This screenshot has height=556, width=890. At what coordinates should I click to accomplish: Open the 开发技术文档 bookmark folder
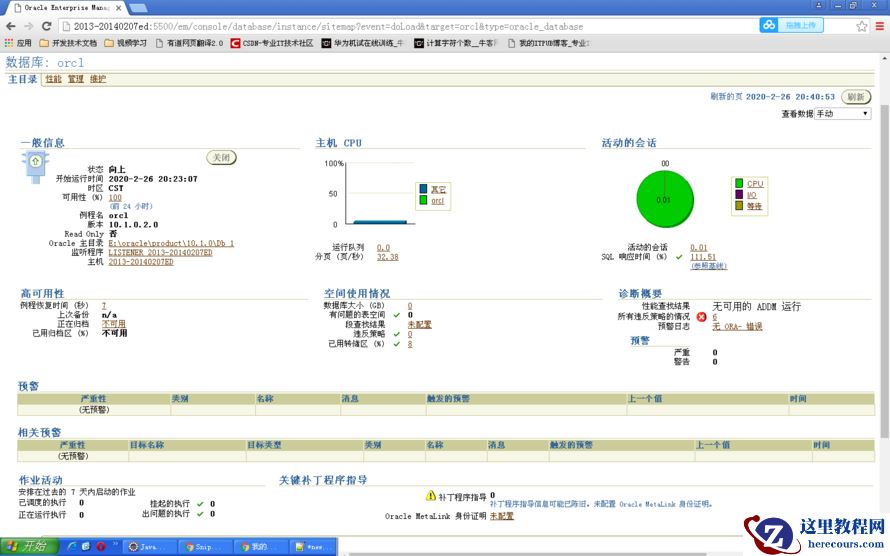[68, 43]
